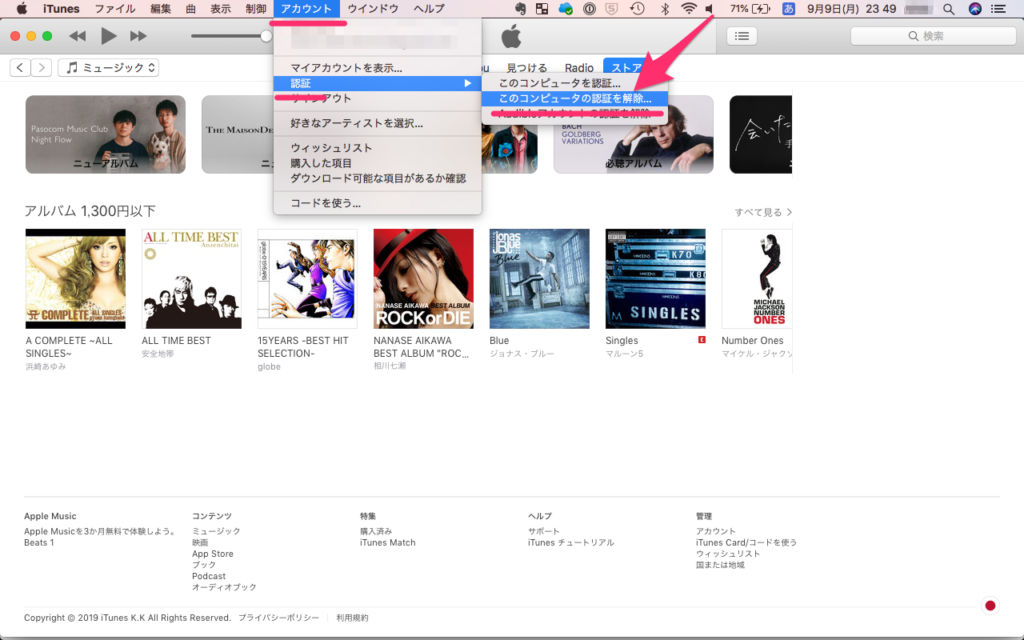The width and height of the screenshot is (1024, 640).
Task: Click the Bluetooth icon in menu bar
Action: (664, 9)
